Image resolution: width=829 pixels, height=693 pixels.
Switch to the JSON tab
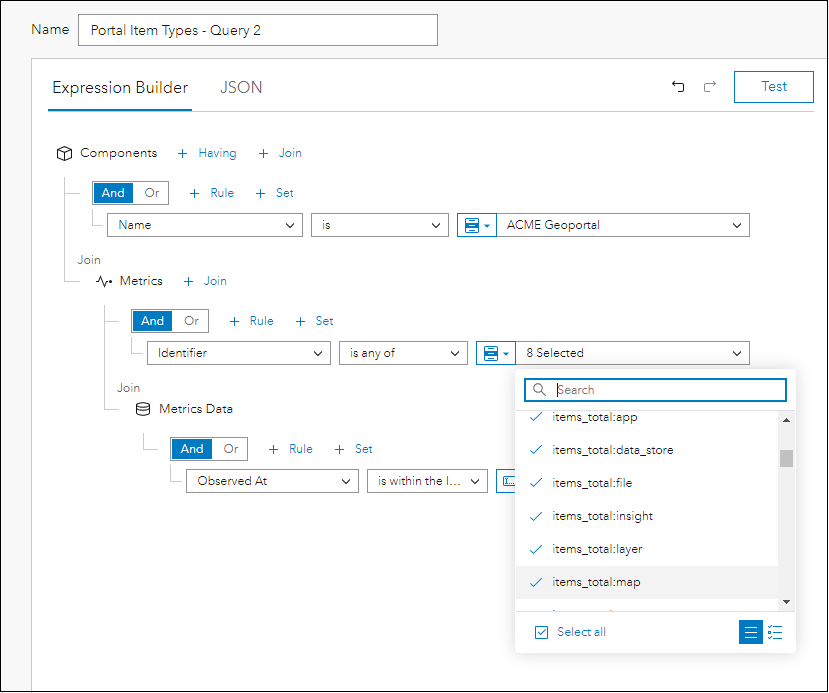tap(241, 88)
